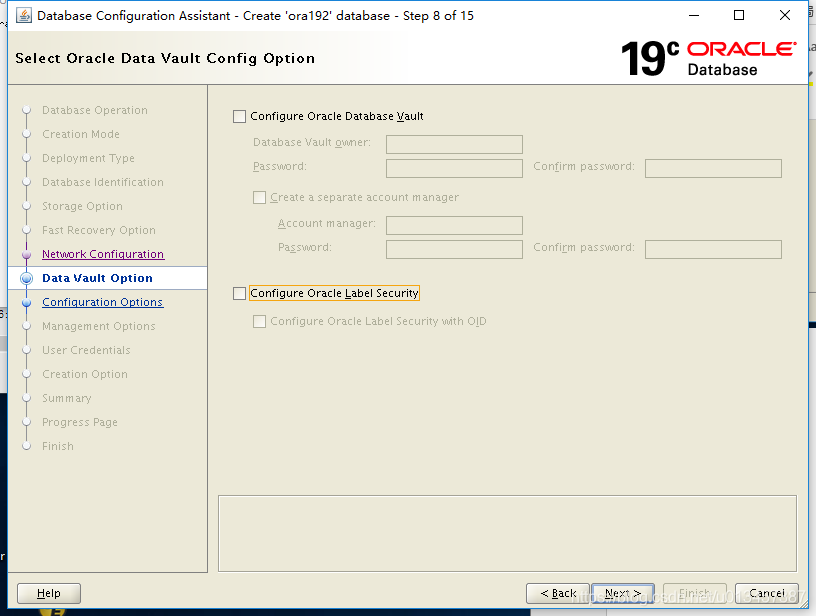Click the Network Configuration step bullet
Screen dimensions: 816x616
(27, 254)
